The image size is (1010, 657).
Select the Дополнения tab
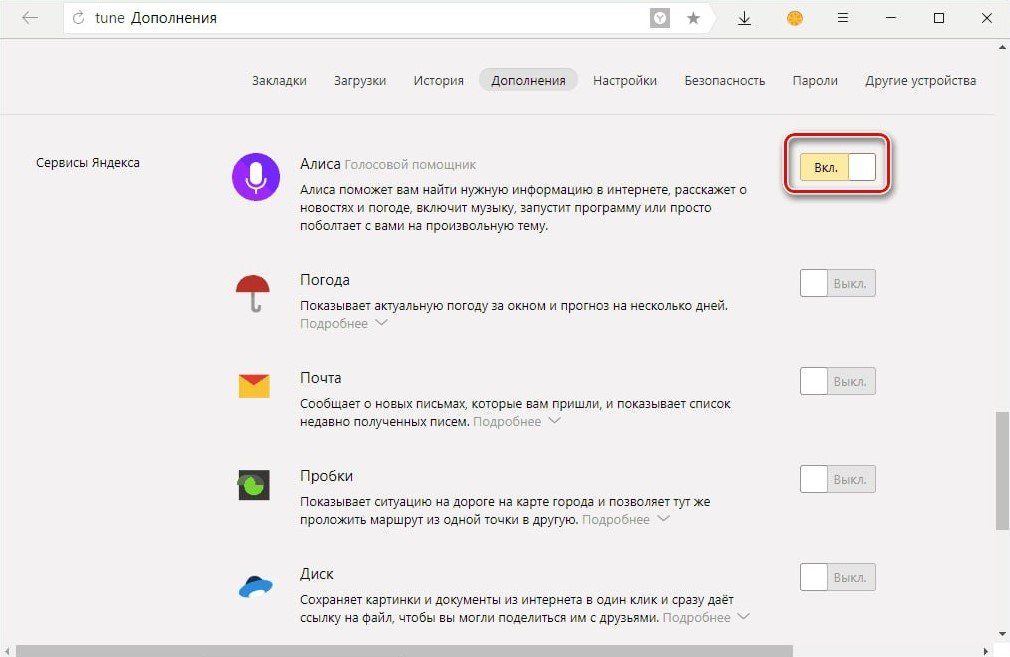528,81
